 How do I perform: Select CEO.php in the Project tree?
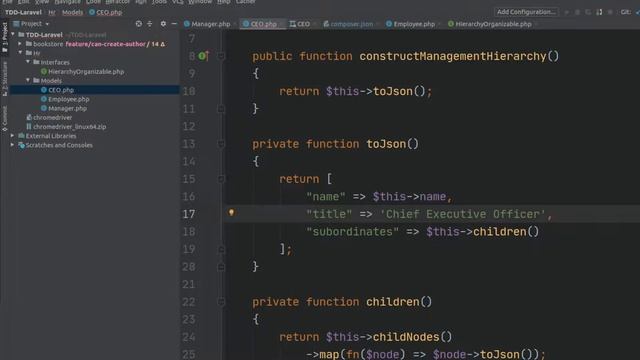point(61,90)
